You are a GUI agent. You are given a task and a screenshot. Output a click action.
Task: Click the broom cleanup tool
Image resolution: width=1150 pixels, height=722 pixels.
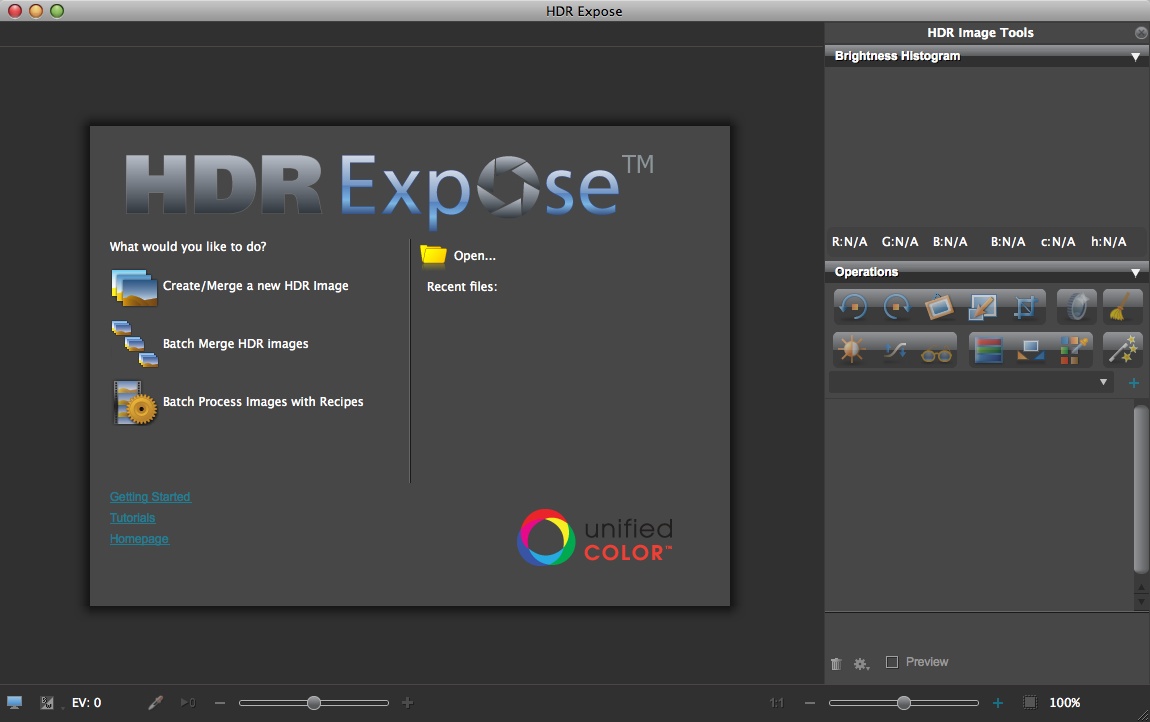coord(1122,307)
